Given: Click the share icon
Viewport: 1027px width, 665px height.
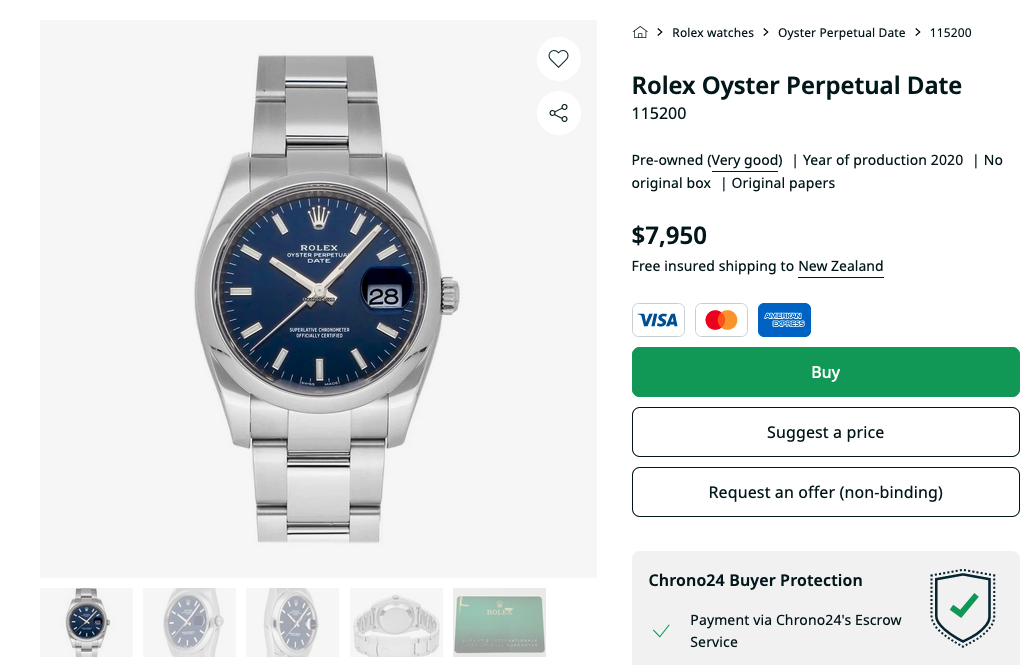Looking at the screenshot, I should 558,113.
